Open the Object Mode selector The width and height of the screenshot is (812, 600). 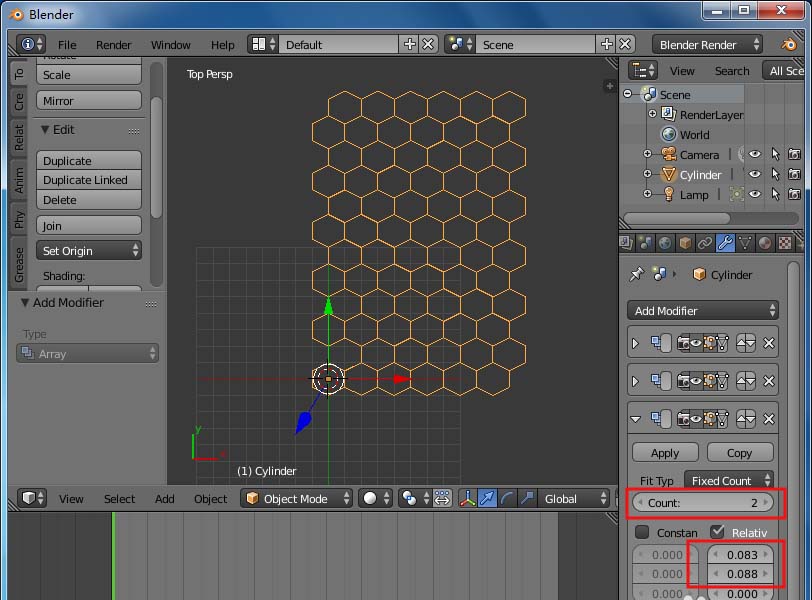[x=297, y=498]
